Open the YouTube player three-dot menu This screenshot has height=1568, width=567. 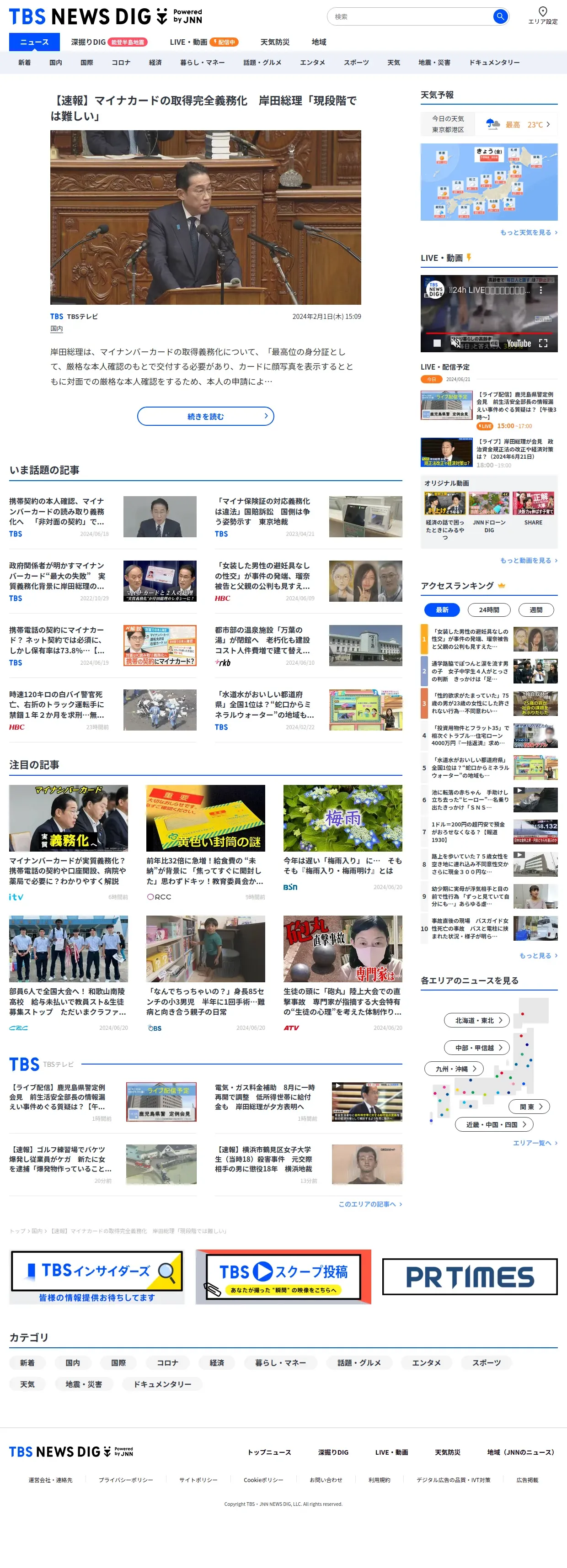click(541, 291)
